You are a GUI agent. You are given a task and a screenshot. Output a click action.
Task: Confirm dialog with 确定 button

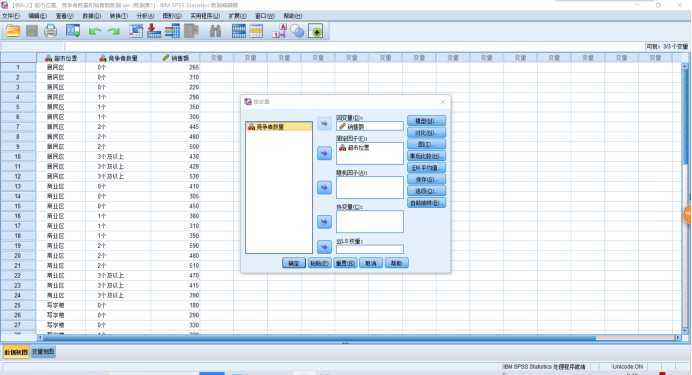point(293,263)
